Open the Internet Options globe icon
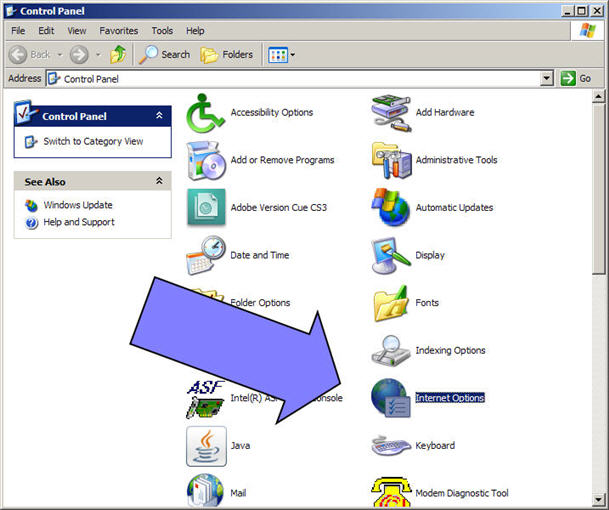 (390, 398)
